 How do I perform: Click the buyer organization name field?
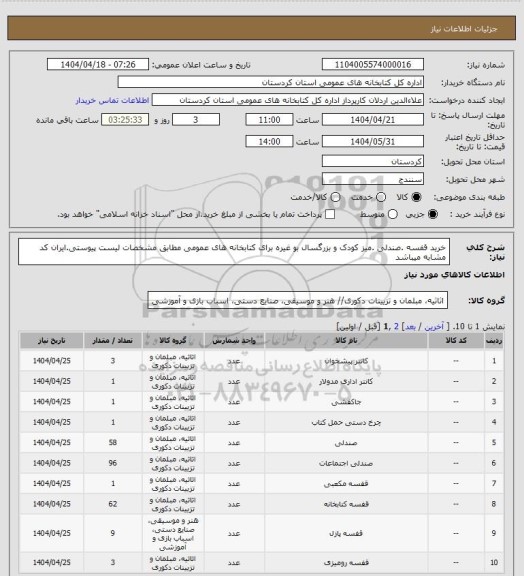(x=270, y=82)
